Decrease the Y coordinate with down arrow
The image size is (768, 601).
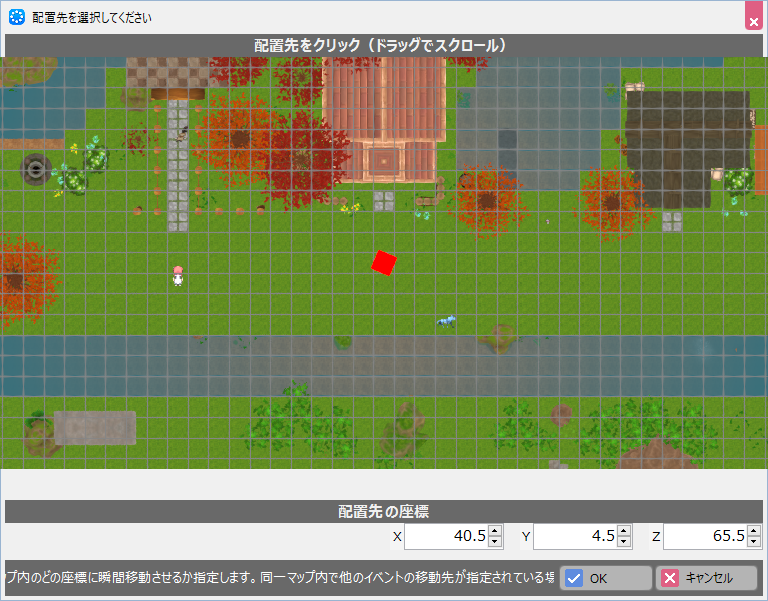tap(624, 542)
